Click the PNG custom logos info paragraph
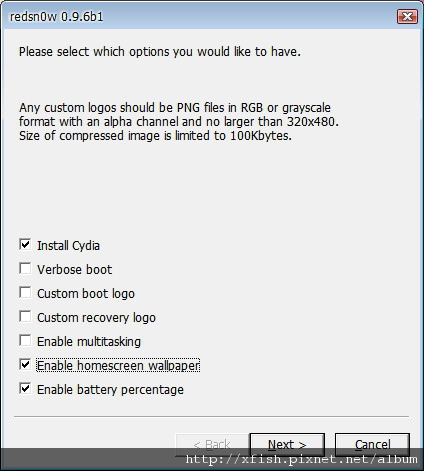The width and height of the screenshot is (424, 471). [179, 122]
